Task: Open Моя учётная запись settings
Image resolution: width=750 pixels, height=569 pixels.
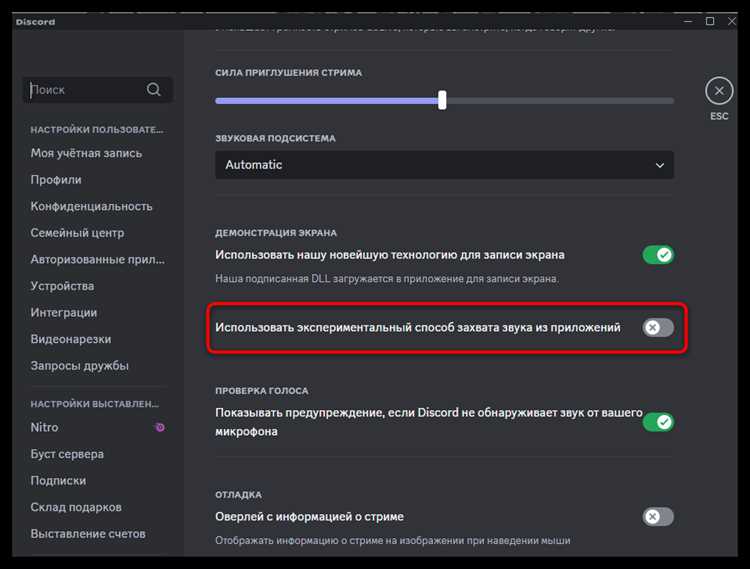Action: pyautogui.click(x=86, y=153)
